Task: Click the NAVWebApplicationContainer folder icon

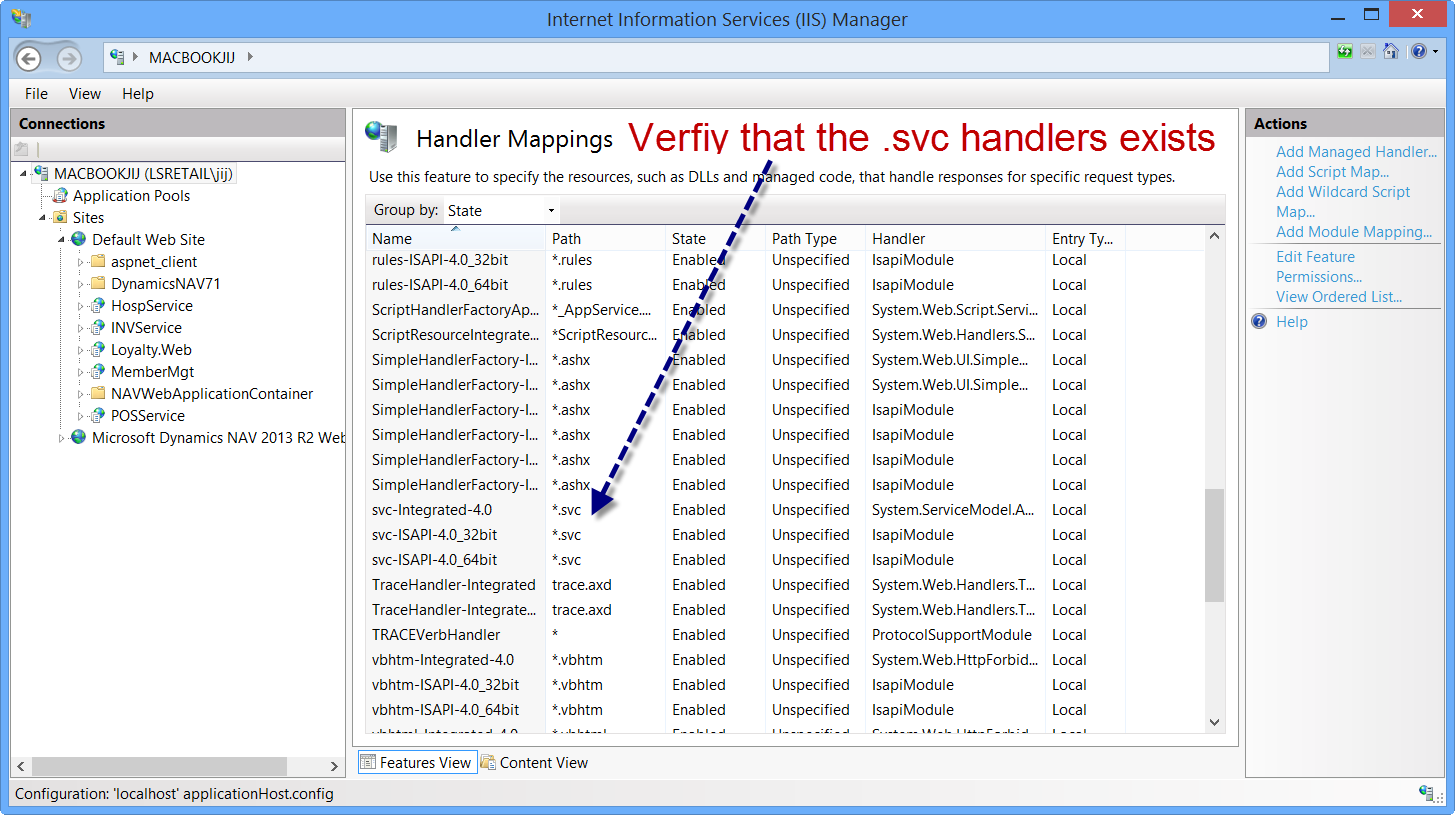Action: point(98,394)
